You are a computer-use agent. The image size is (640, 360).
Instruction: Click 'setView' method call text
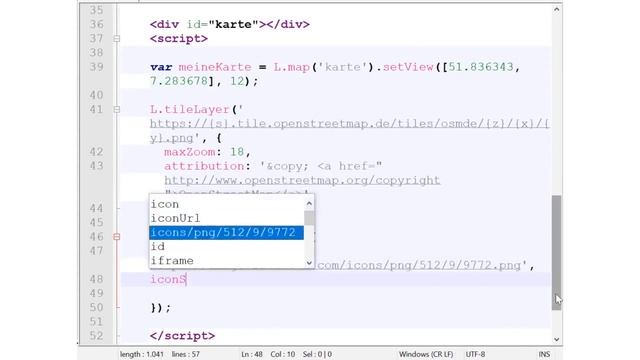coord(408,67)
